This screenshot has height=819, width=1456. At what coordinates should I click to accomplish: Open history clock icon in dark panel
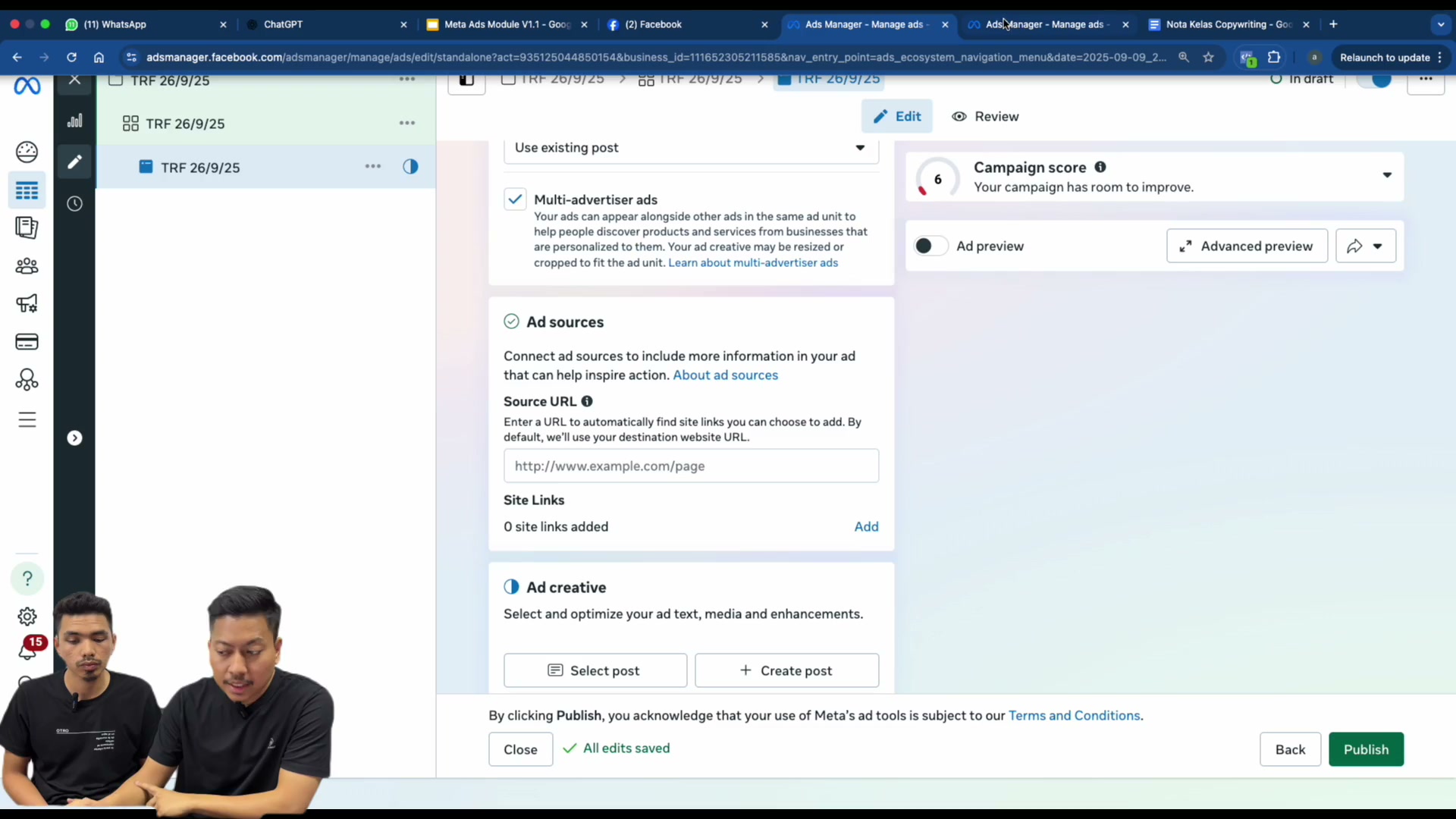pos(74,203)
